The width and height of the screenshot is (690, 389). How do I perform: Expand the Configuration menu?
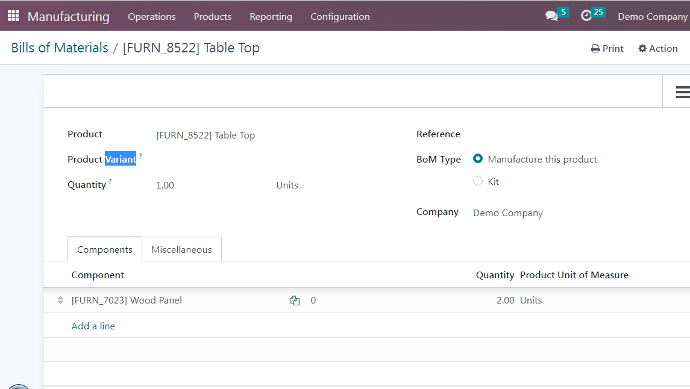coord(340,17)
